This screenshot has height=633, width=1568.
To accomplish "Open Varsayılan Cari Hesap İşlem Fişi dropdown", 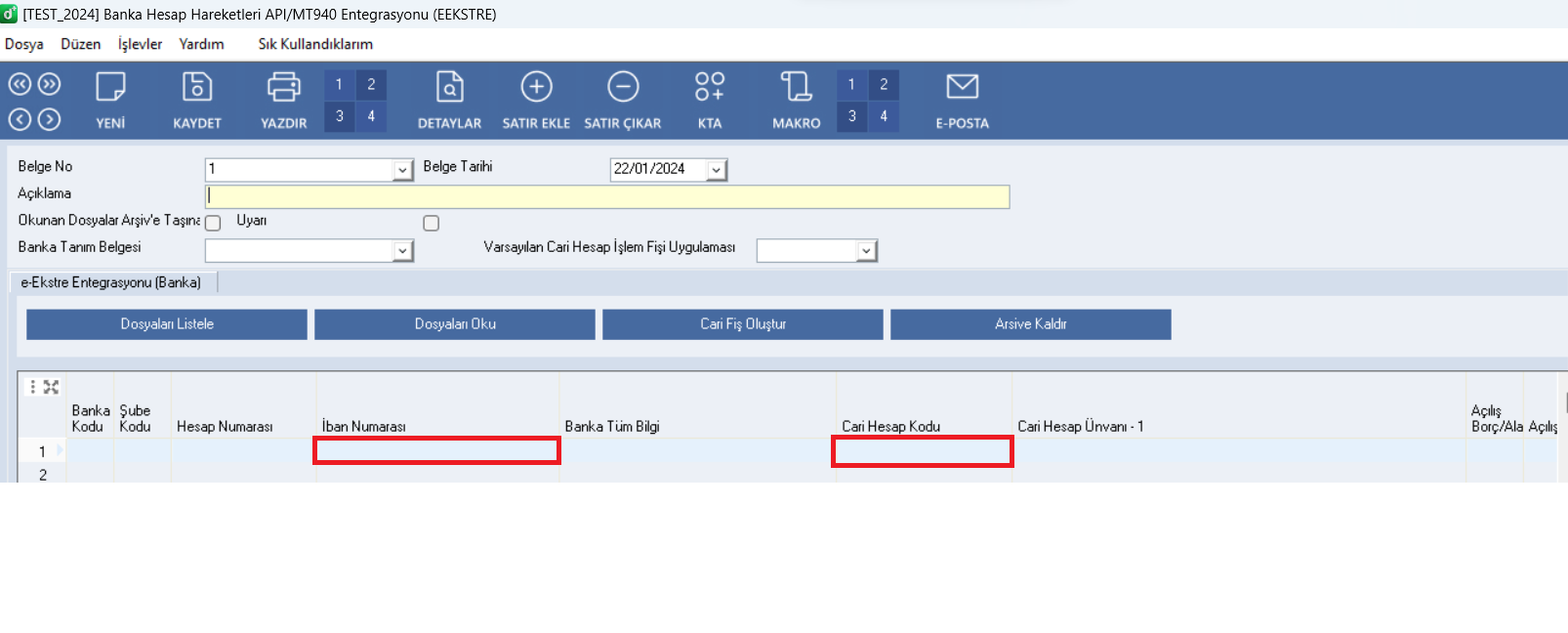I will 867,251.
